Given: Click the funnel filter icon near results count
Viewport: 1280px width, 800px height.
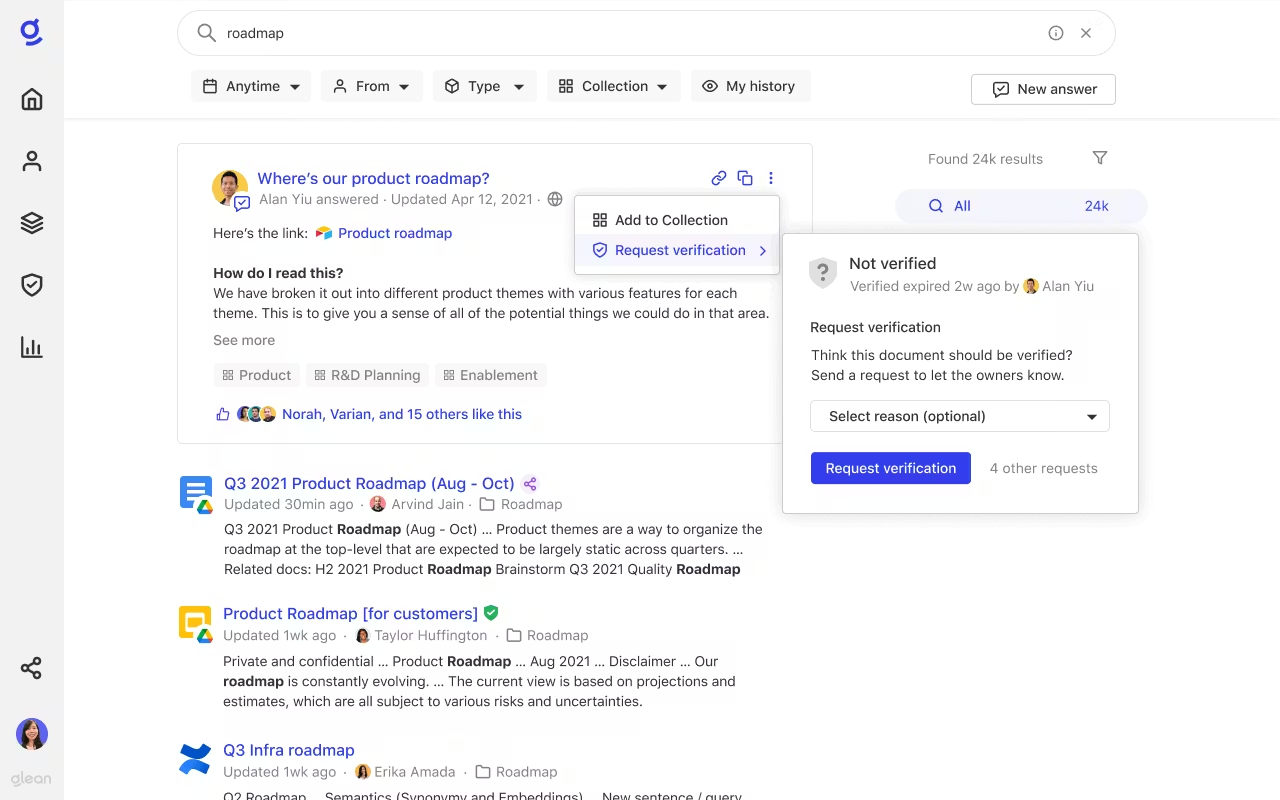Looking at the screenshot, I should pyautogui.click(x=1100, y=158).
